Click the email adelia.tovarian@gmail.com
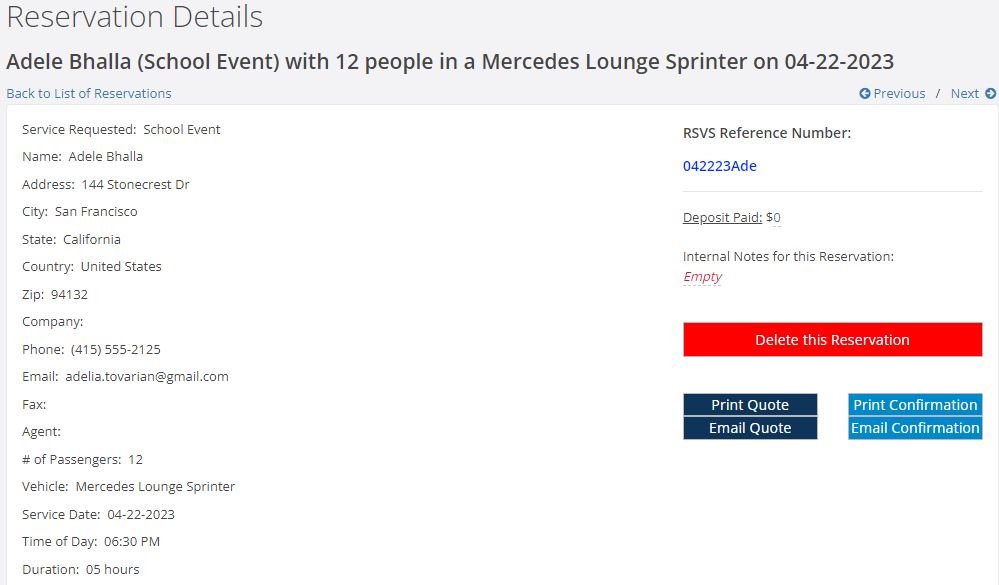This screenshot has height=585, width=999. pos(147,377)
